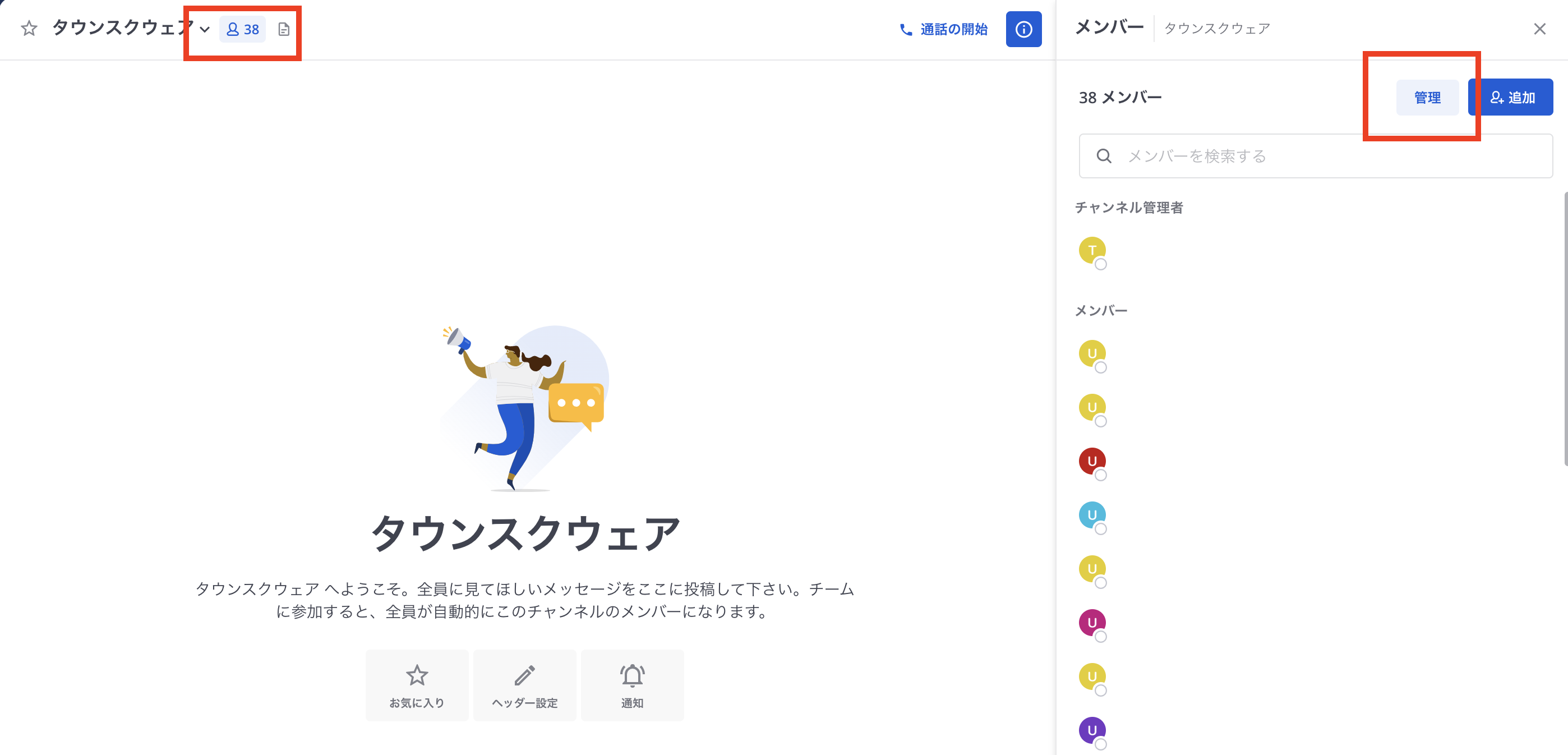Click the favorite star icon beside the channel name
The image size is (1568, 755).
click(29, 29)
